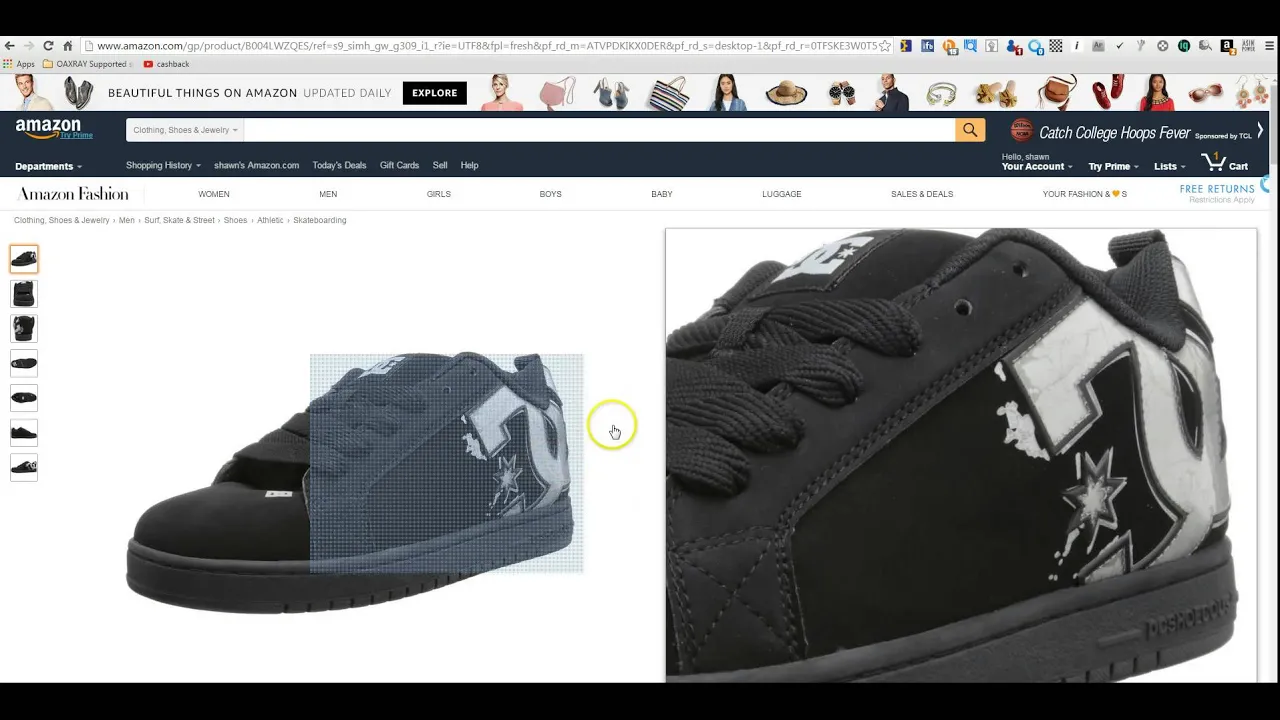Bookmark this page with the star icon
This screenshot has width=1280, height=720.
pyautogui.click(x=885, y=46)
